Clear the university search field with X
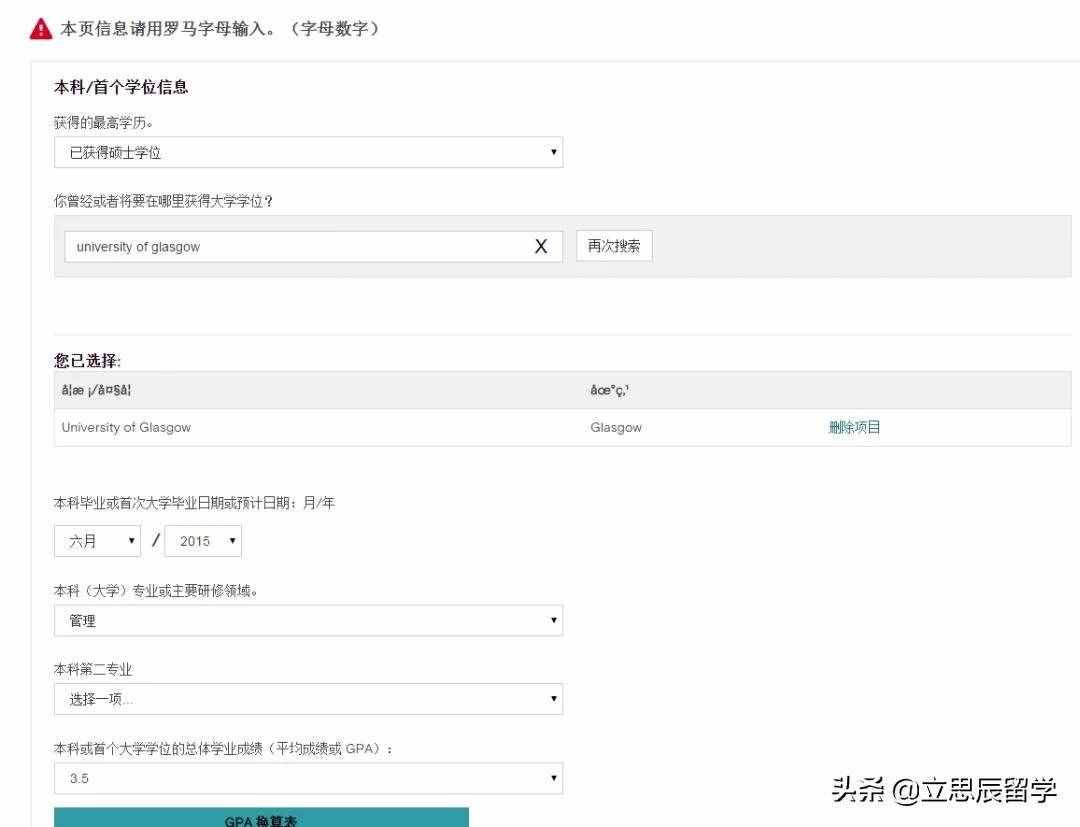Image resolution: width=1080 pixels, height=827 pixels. tap(541, 247)
